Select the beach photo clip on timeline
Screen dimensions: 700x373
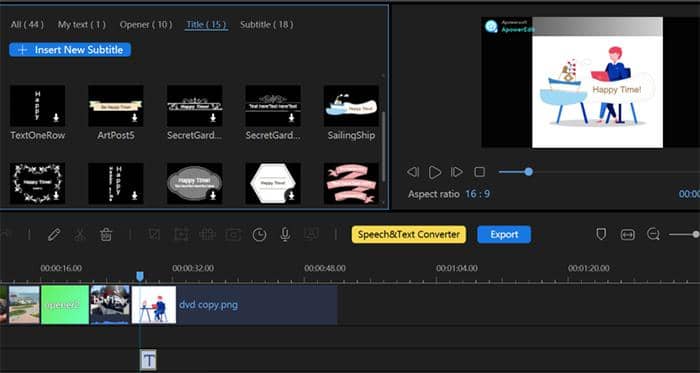(x=24, y=305)
